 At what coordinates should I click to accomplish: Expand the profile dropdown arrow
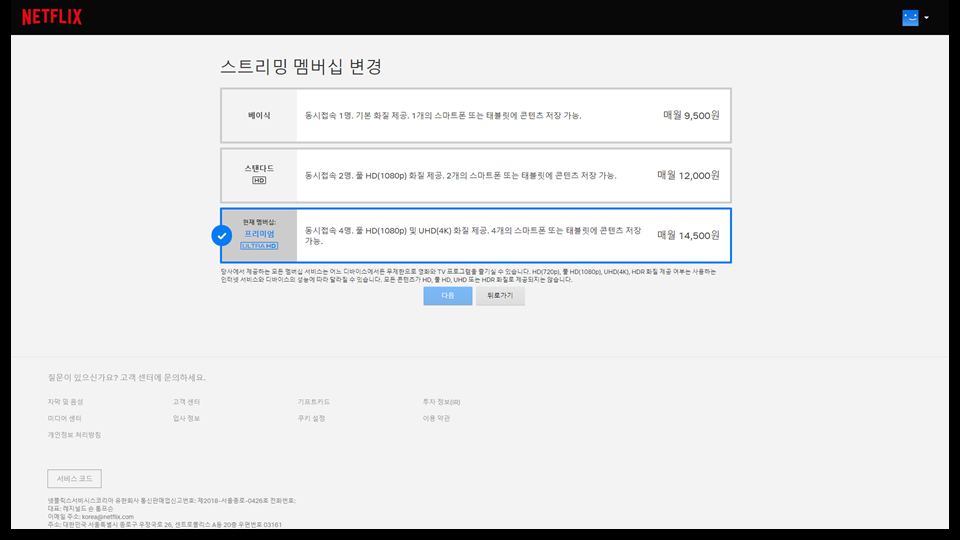click(x=926, y=18)
